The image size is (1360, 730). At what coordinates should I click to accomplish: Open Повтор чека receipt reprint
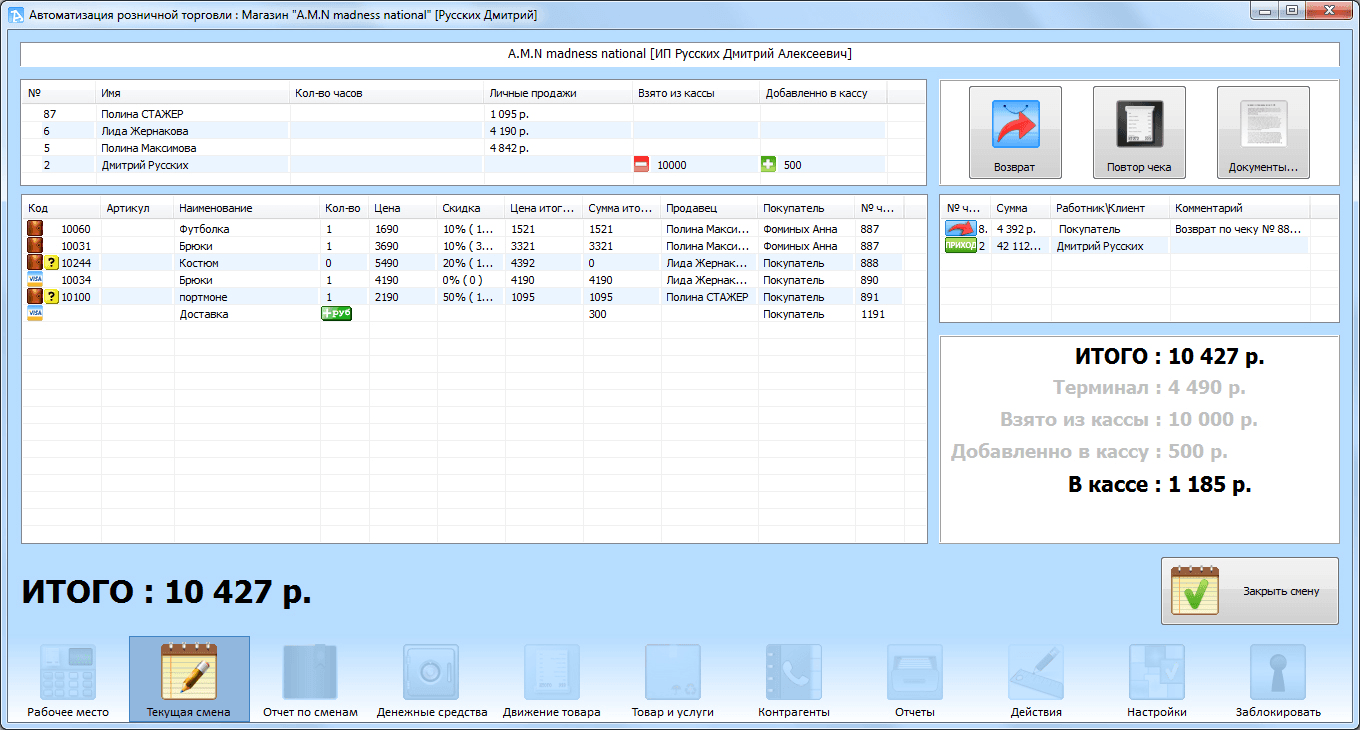tap(1139, 132)
